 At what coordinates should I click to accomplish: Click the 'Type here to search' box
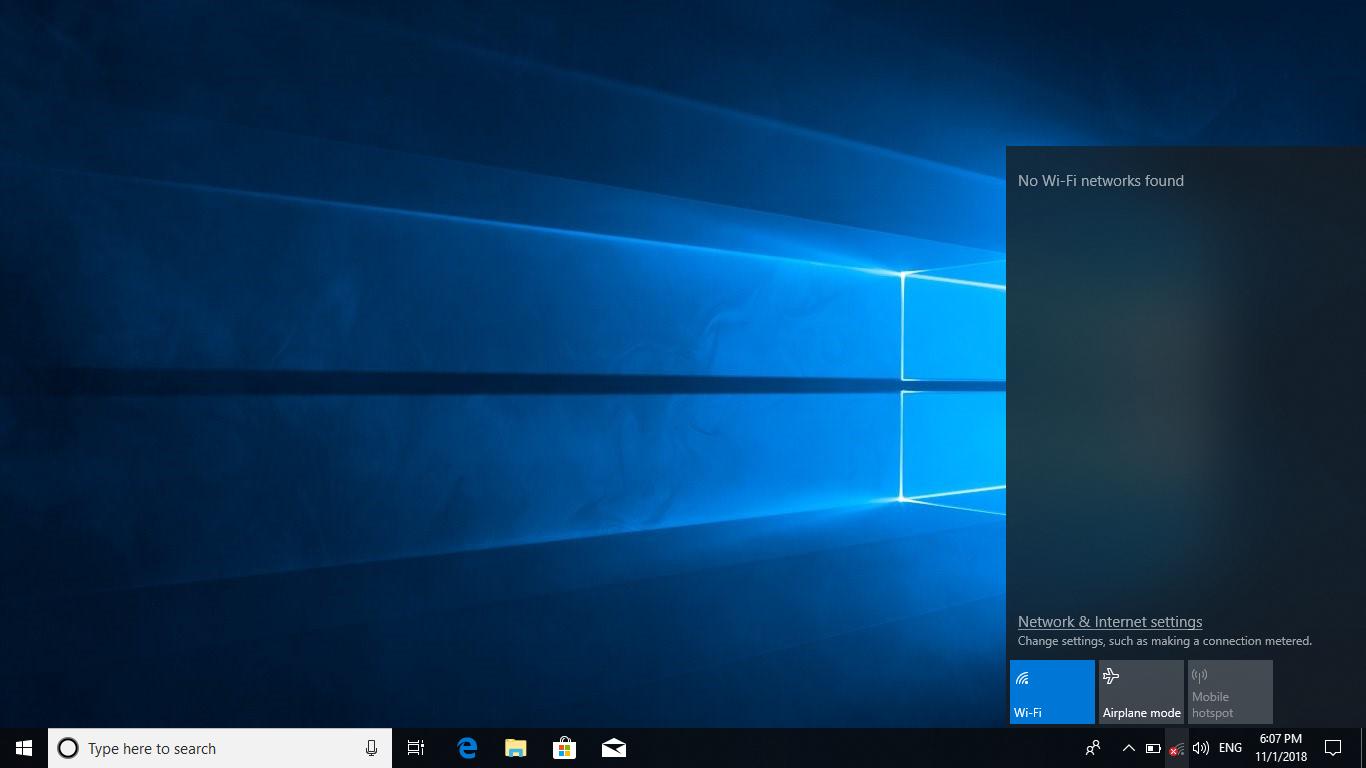tap(210, 748)
